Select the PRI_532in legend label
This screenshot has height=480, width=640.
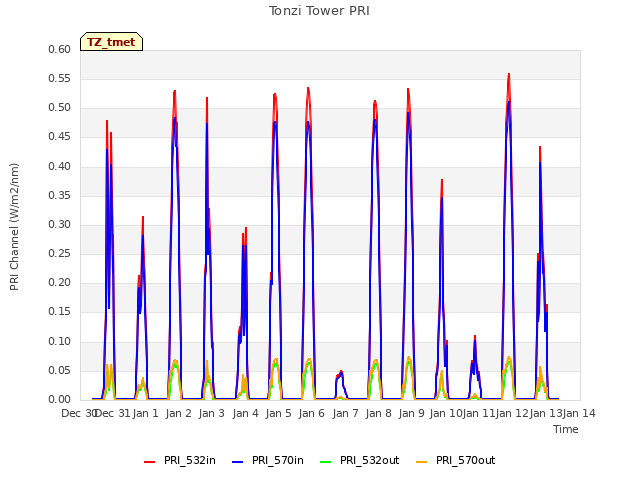pos(190,460)
